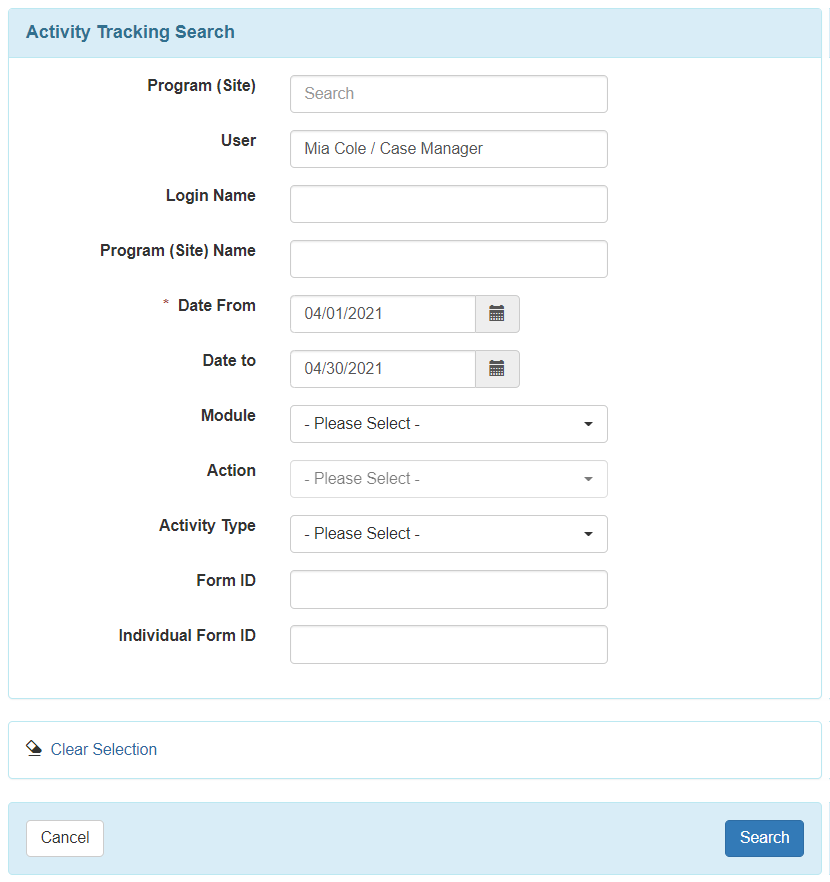The image size is (830, 882).
Task: Select the Date to field showing 04/30/2021
Action: click(382, 369)
